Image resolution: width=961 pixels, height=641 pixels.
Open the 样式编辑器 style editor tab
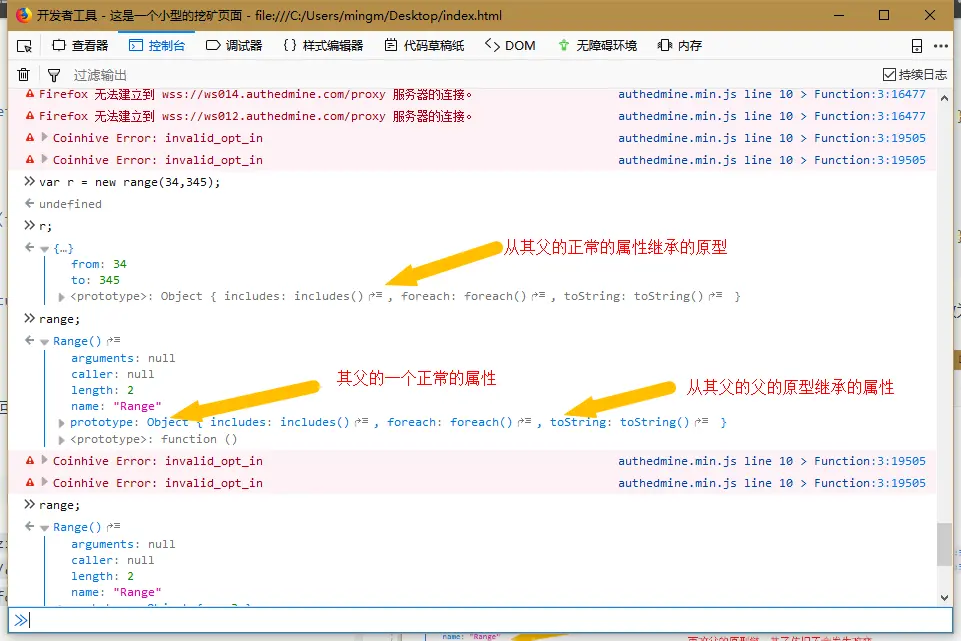[323, 46]
